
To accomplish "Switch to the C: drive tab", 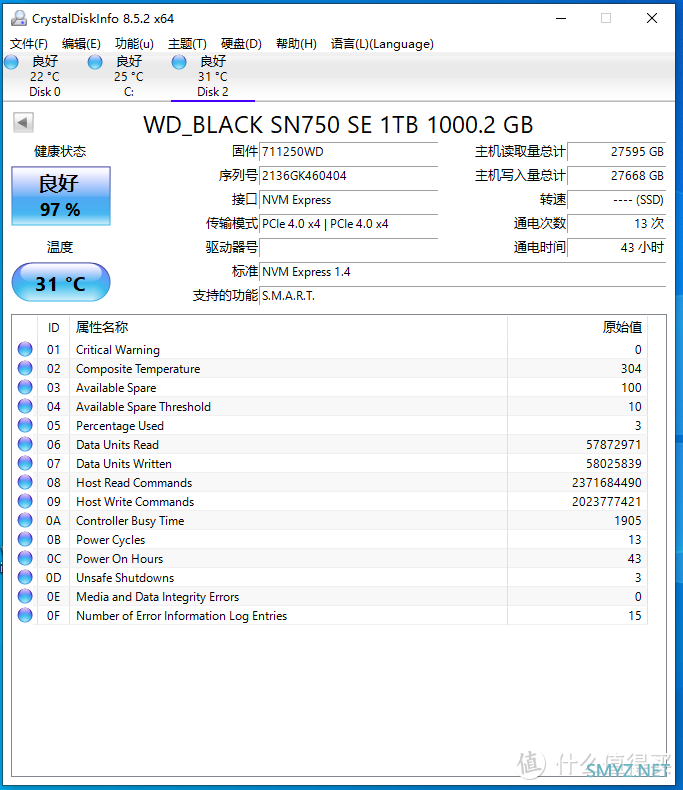I will pos(129,77).
